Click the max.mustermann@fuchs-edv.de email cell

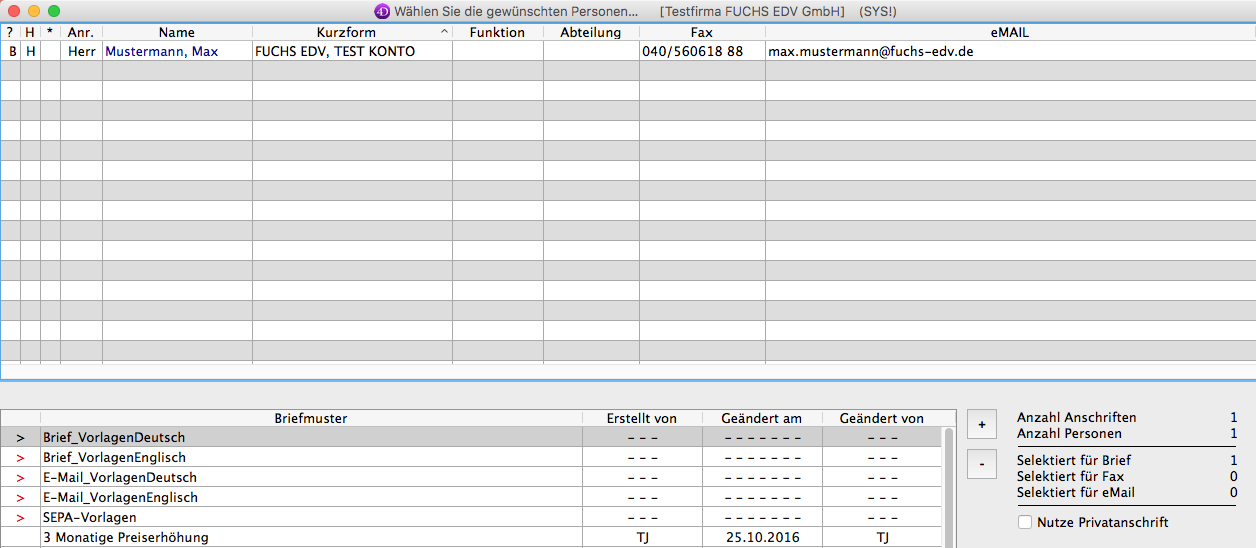click(870, 51)
